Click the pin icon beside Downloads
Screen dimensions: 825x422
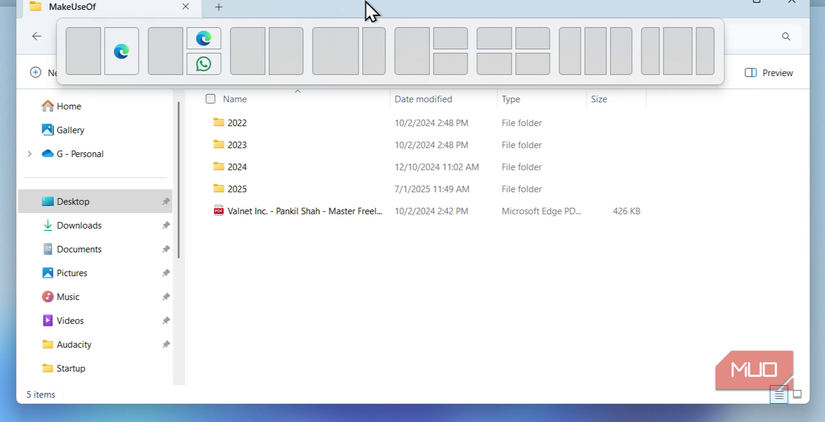(x=166, y=225)
